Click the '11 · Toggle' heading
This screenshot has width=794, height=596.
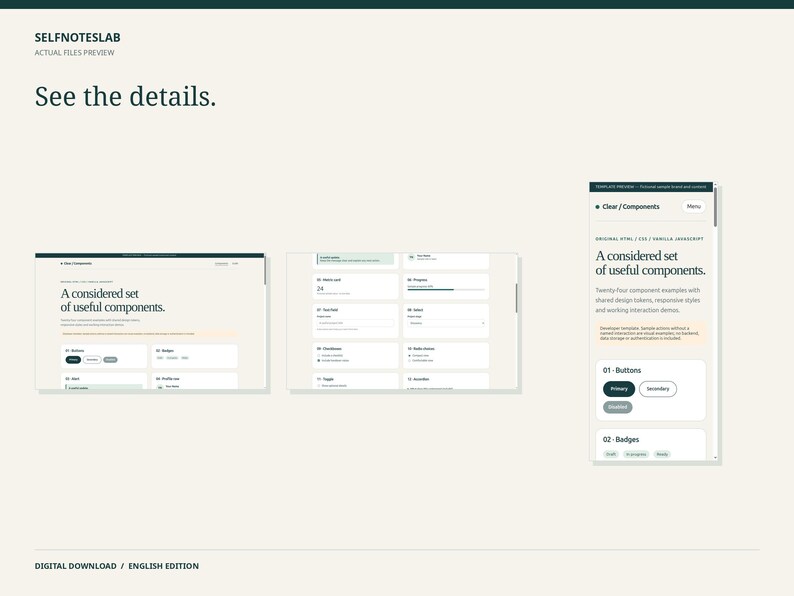tap(325, 379)
